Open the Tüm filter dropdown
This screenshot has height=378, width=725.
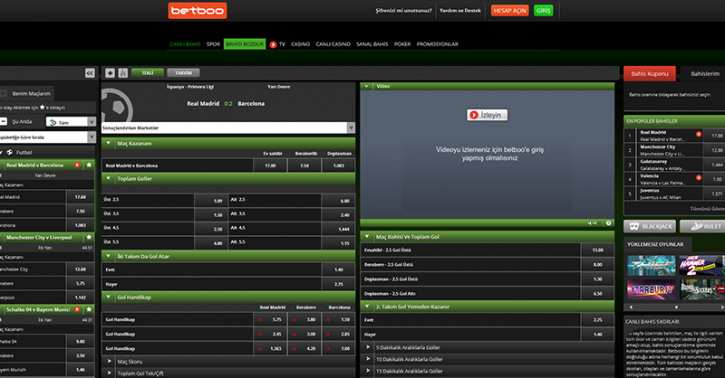pos(71,122)
